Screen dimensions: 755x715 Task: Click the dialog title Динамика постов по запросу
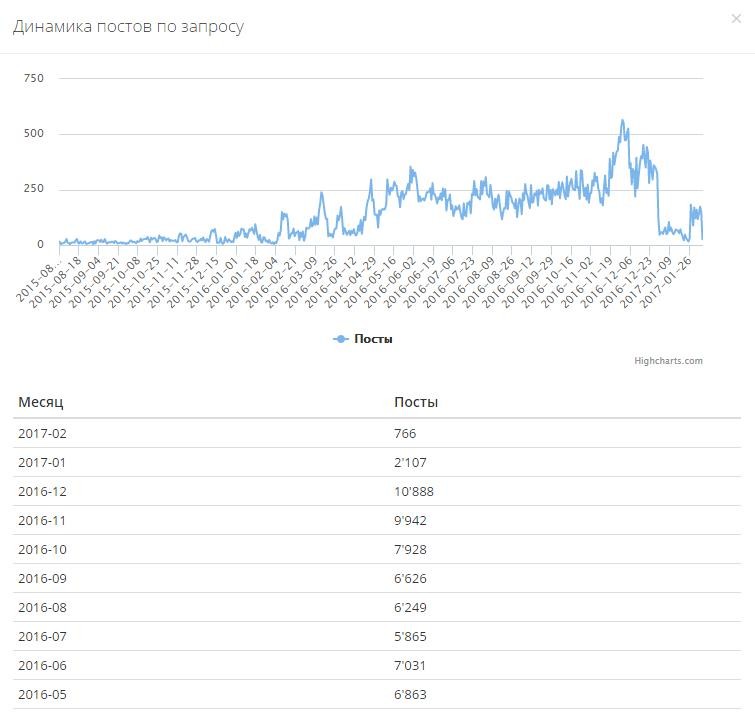[x=128, y=26]
